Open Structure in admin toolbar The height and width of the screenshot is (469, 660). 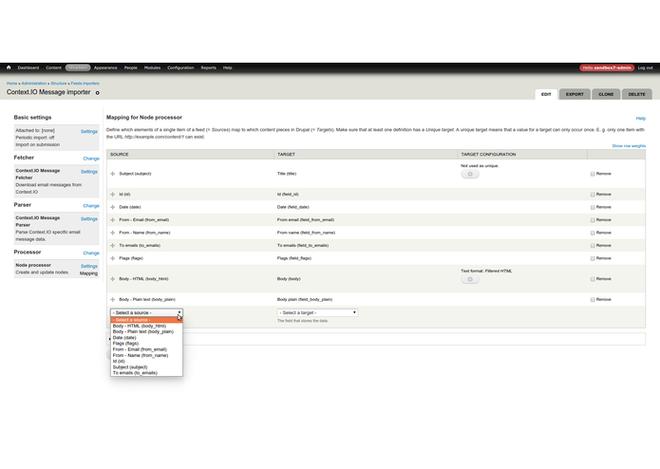[x=78, y=68]
